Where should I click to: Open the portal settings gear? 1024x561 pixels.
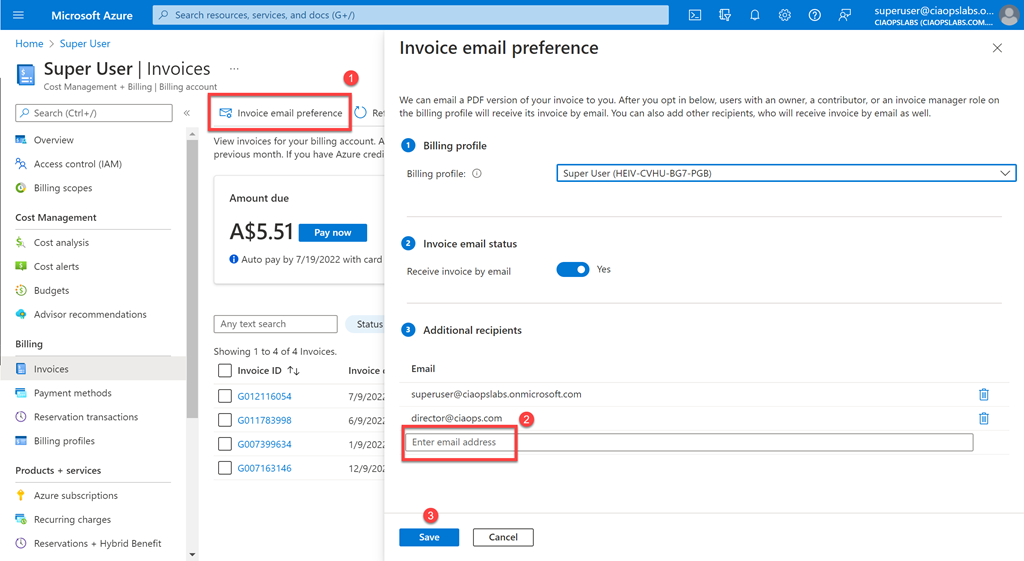click(x=785, y=15)
